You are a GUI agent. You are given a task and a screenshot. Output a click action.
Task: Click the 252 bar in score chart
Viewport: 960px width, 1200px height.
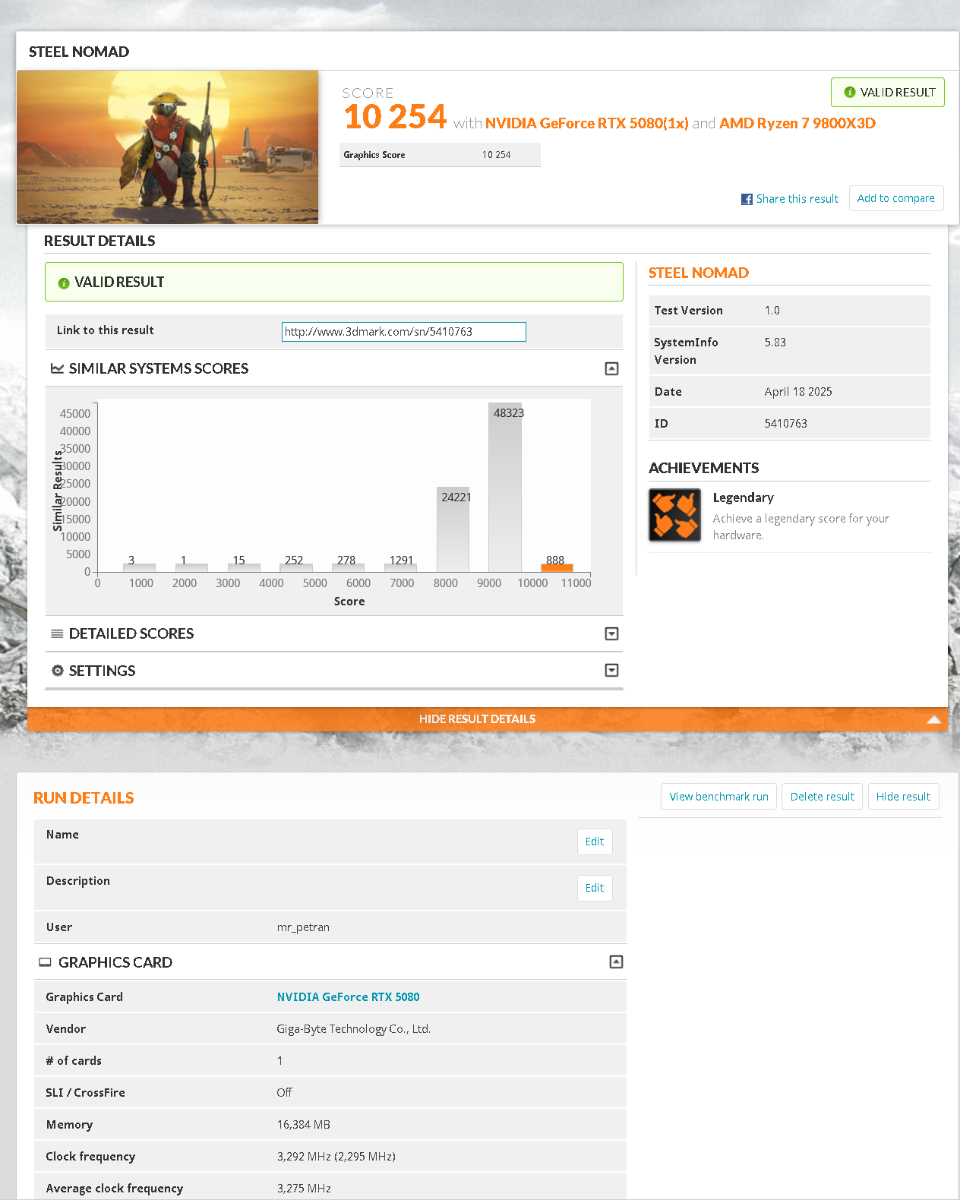296,567
